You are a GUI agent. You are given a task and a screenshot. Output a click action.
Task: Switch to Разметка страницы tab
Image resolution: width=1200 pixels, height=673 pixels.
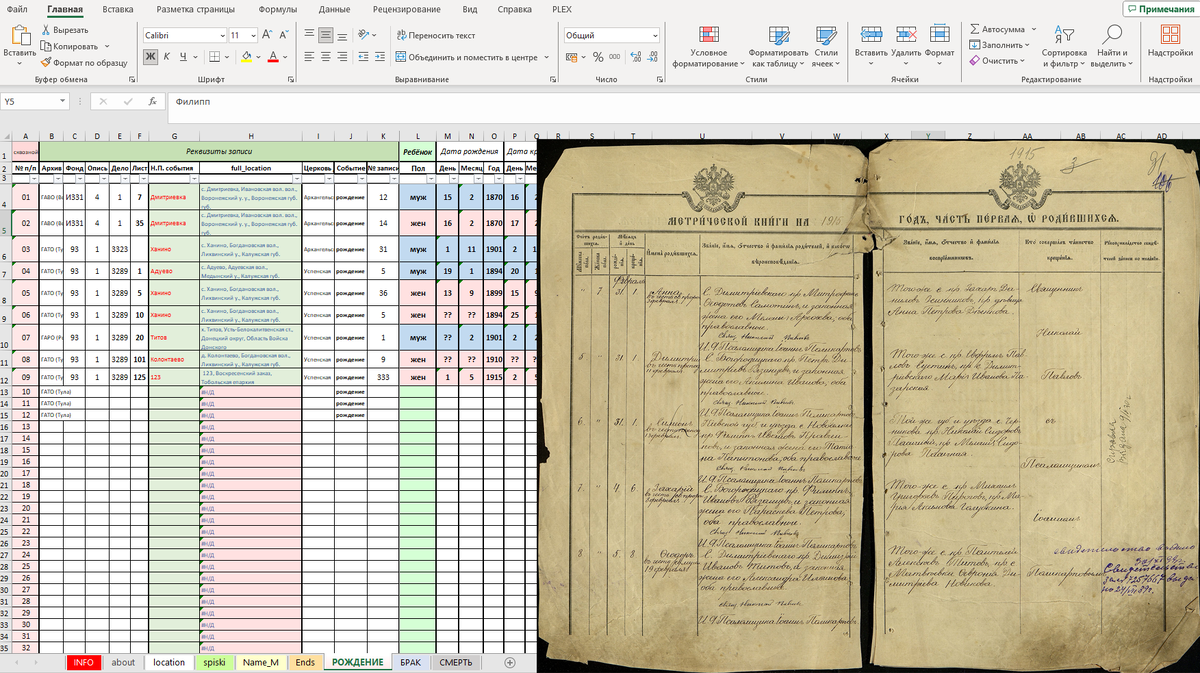[x=196, y=9]
